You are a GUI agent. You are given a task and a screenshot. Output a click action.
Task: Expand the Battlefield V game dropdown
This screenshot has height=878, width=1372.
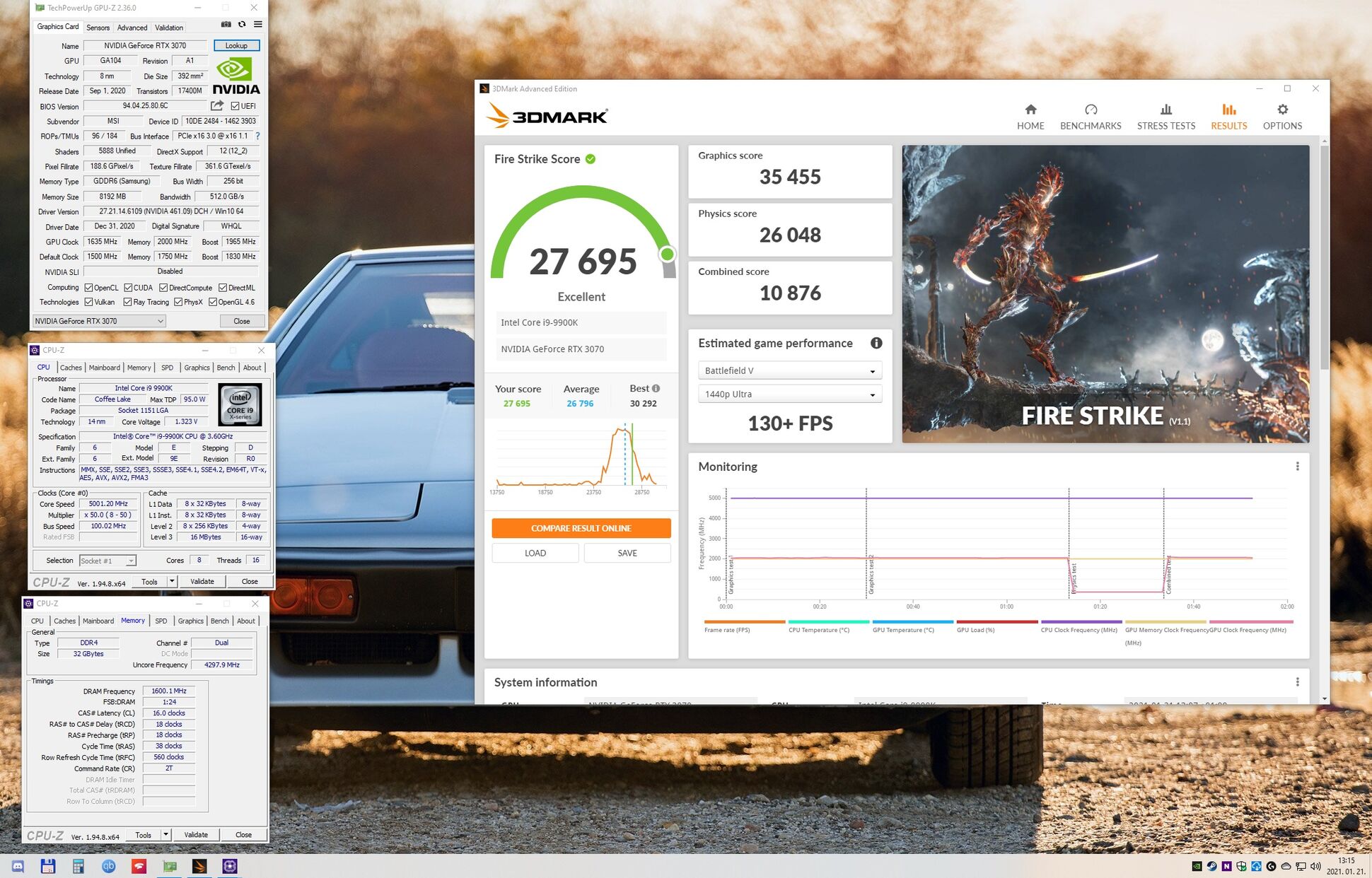coord(789,370)
